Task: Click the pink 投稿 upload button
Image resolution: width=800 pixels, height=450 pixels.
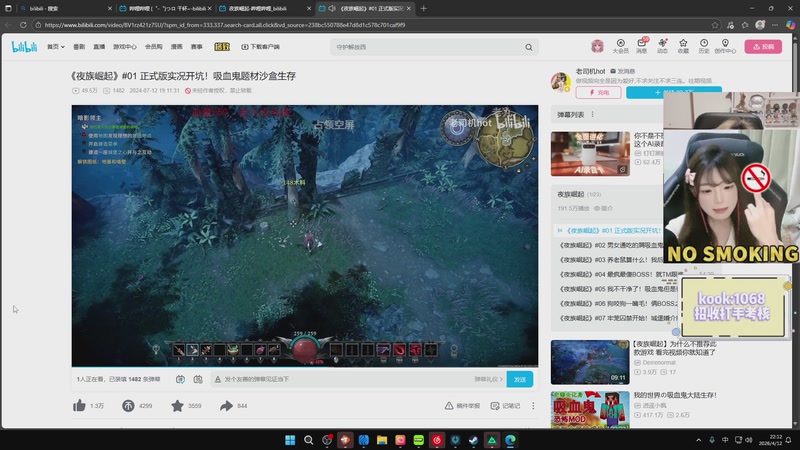Action: tap(763, 46)
